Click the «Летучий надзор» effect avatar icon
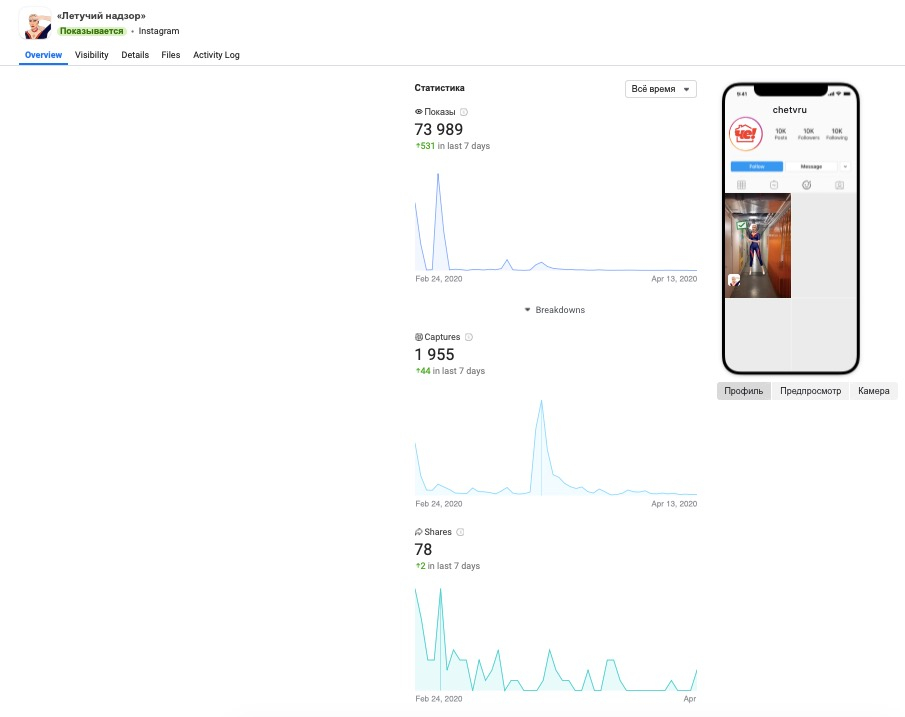Screen dimensions: 905x717 pos(35,23)
